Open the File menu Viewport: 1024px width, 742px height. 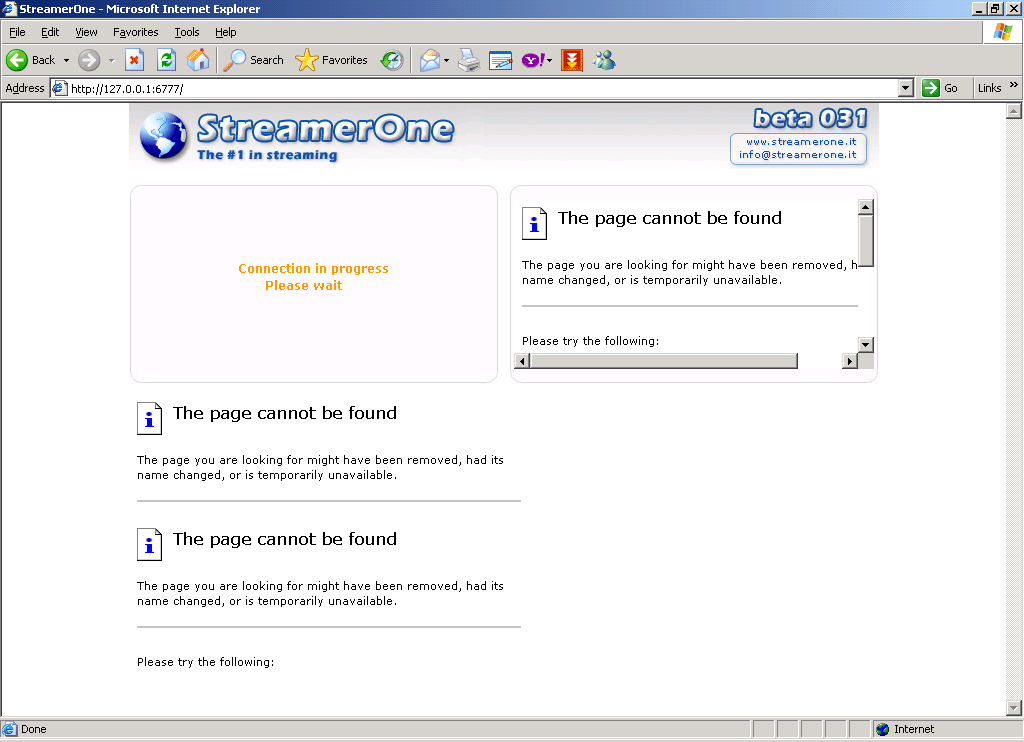click(x=17, y=32)
